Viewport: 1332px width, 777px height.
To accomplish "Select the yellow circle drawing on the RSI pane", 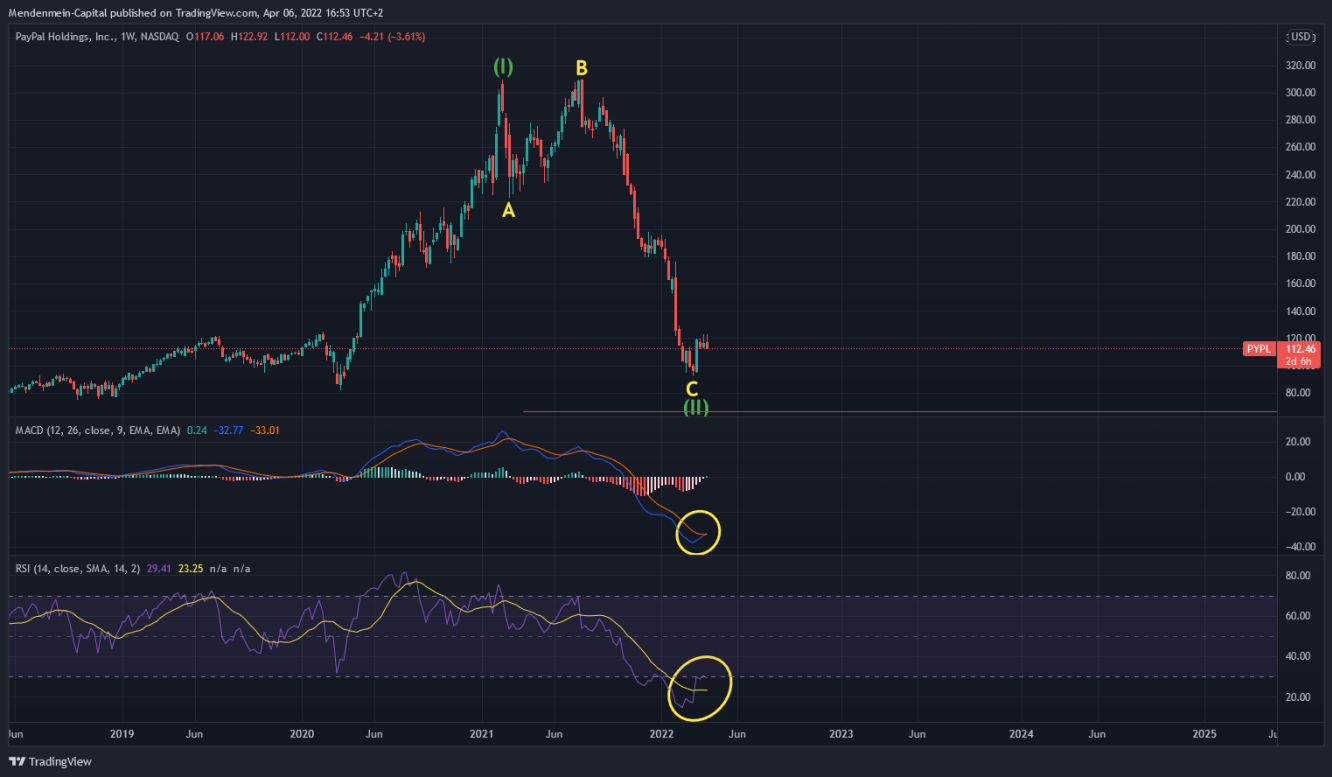I will click(700, 687).
